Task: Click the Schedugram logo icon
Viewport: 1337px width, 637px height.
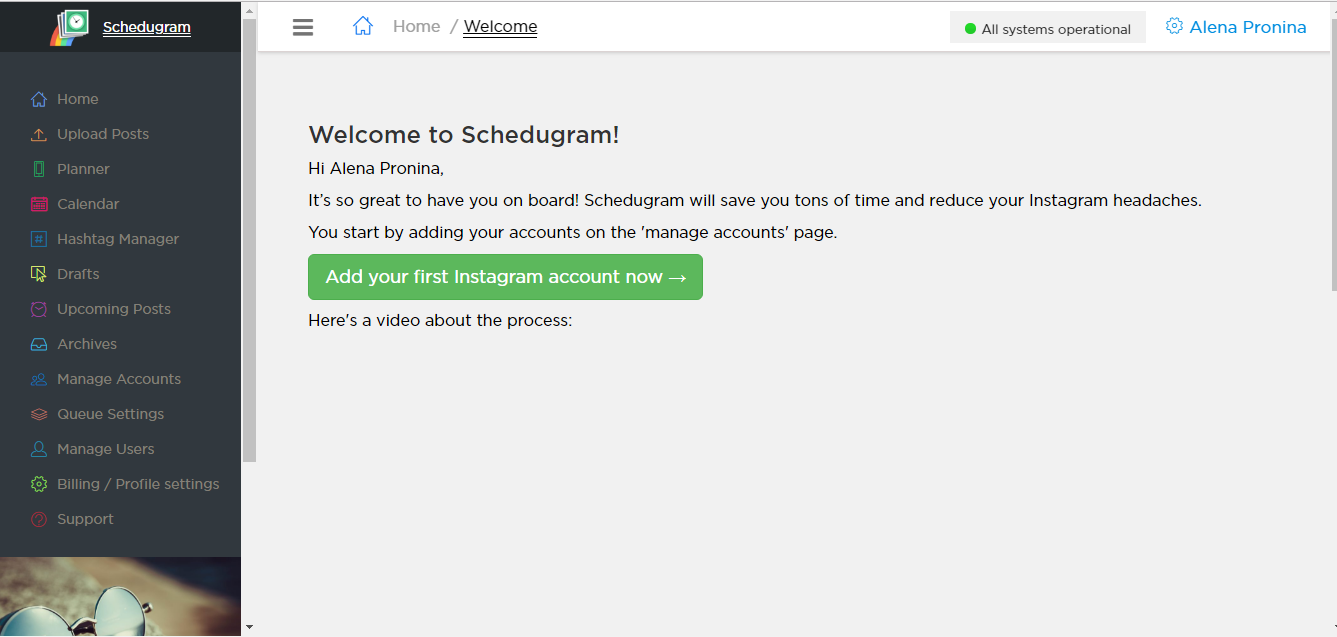Action: click(70, 27)
